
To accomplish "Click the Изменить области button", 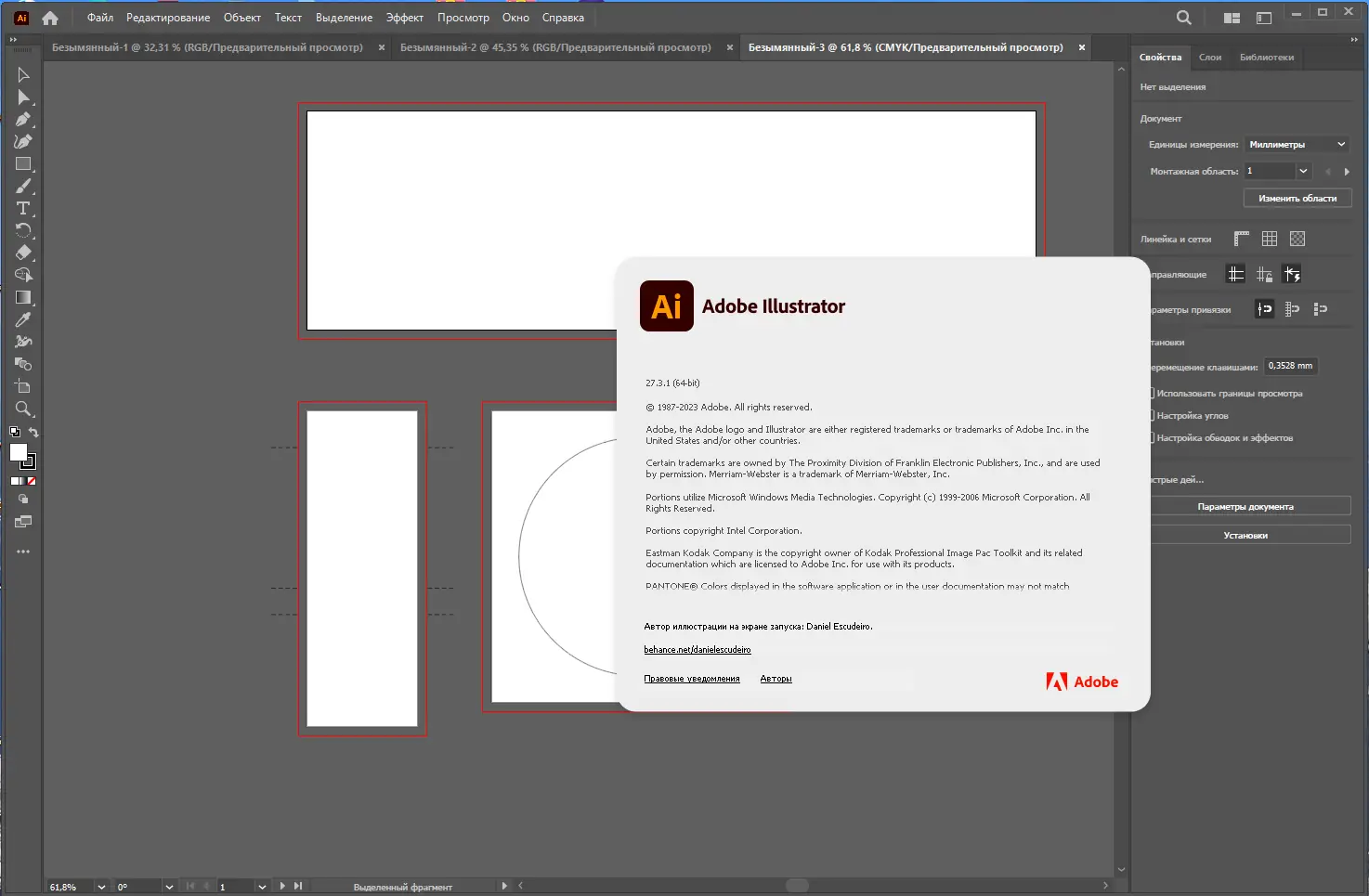I will coord(1297,198).
